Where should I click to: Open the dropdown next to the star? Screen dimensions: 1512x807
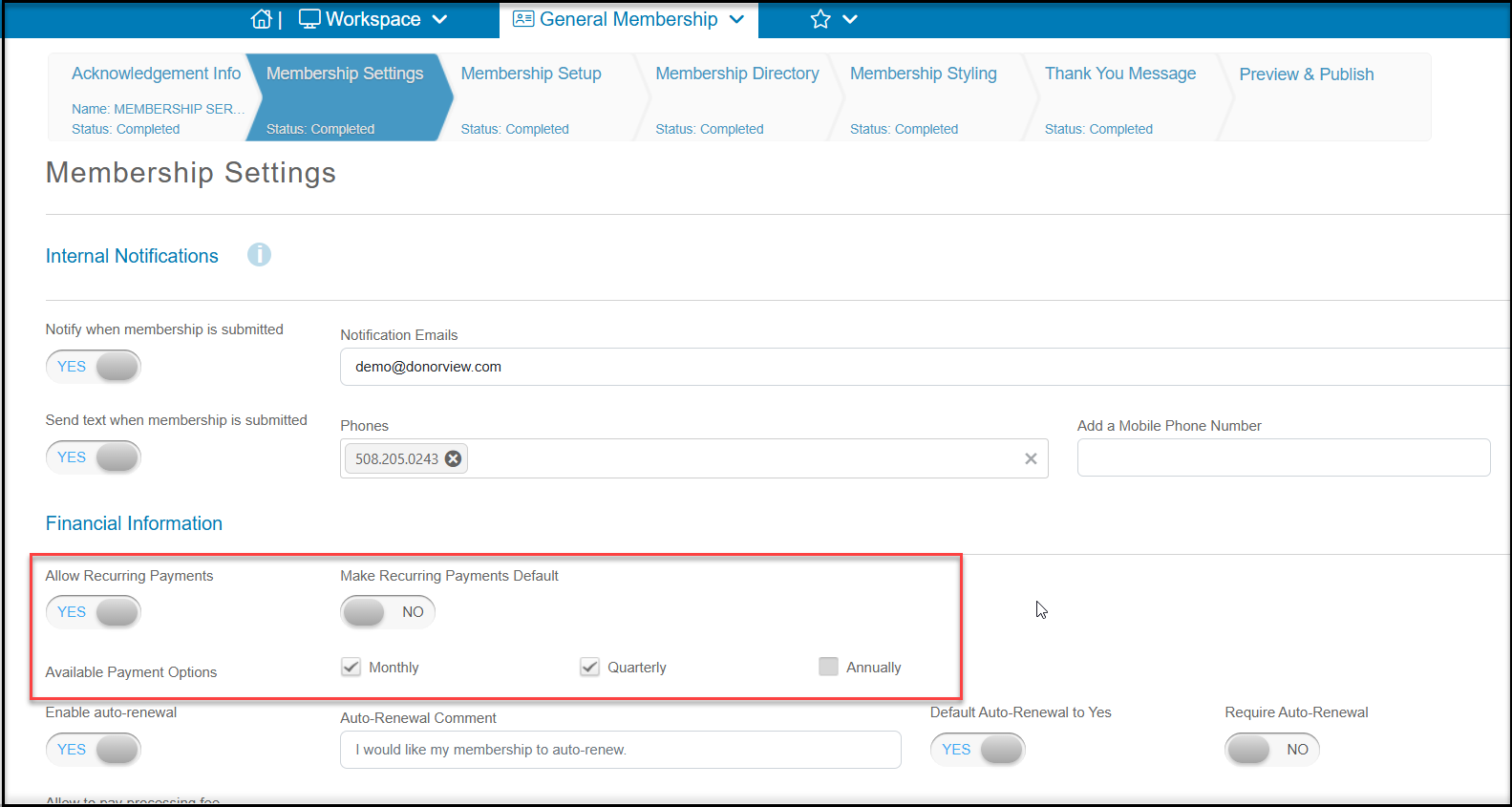click(x=850, y=19)
